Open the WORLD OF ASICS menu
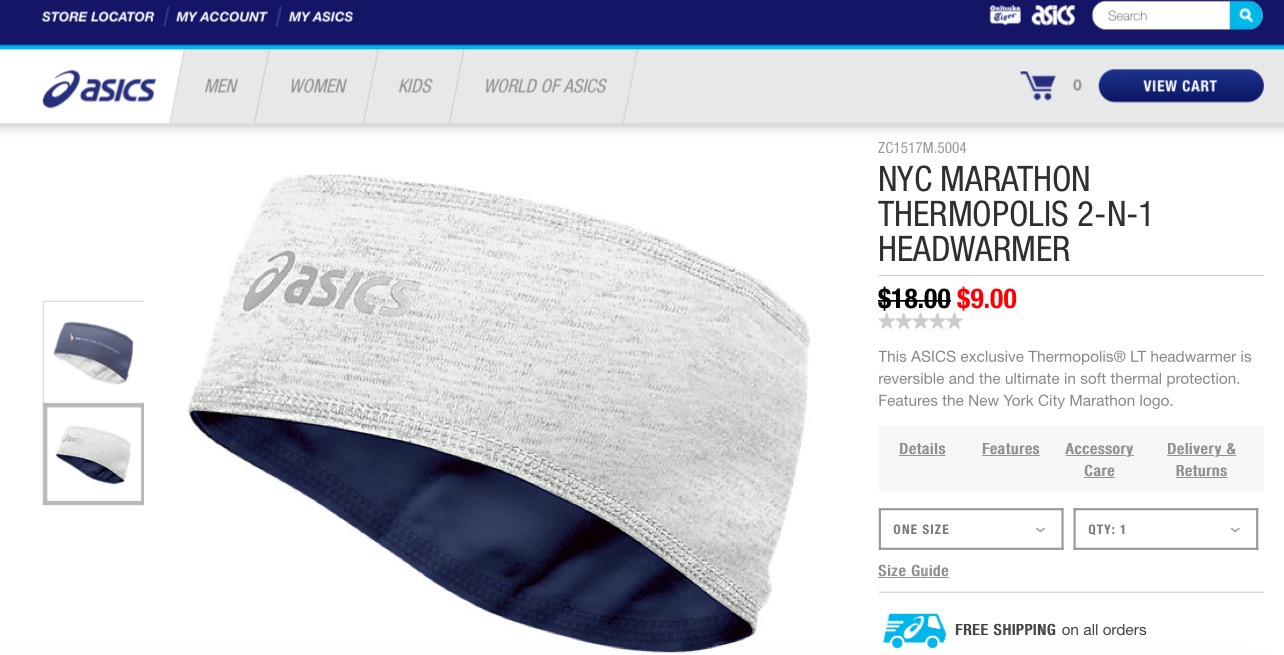1284x655 pixels. pos(545,86)
